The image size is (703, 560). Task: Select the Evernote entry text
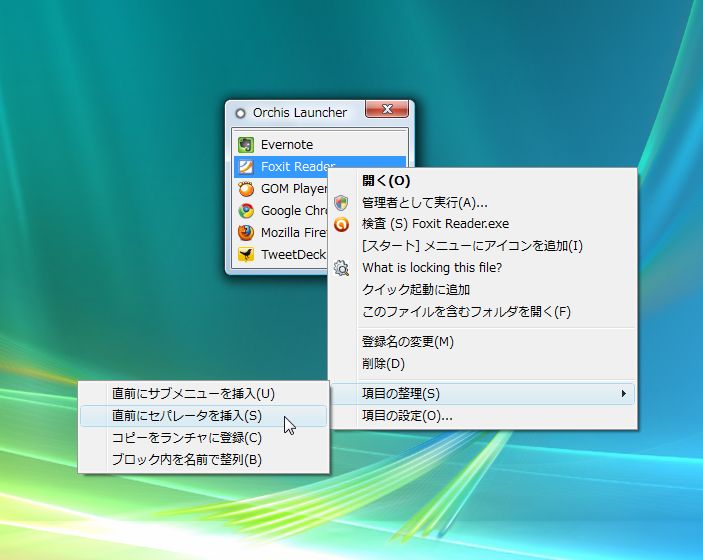coord(287,145)
